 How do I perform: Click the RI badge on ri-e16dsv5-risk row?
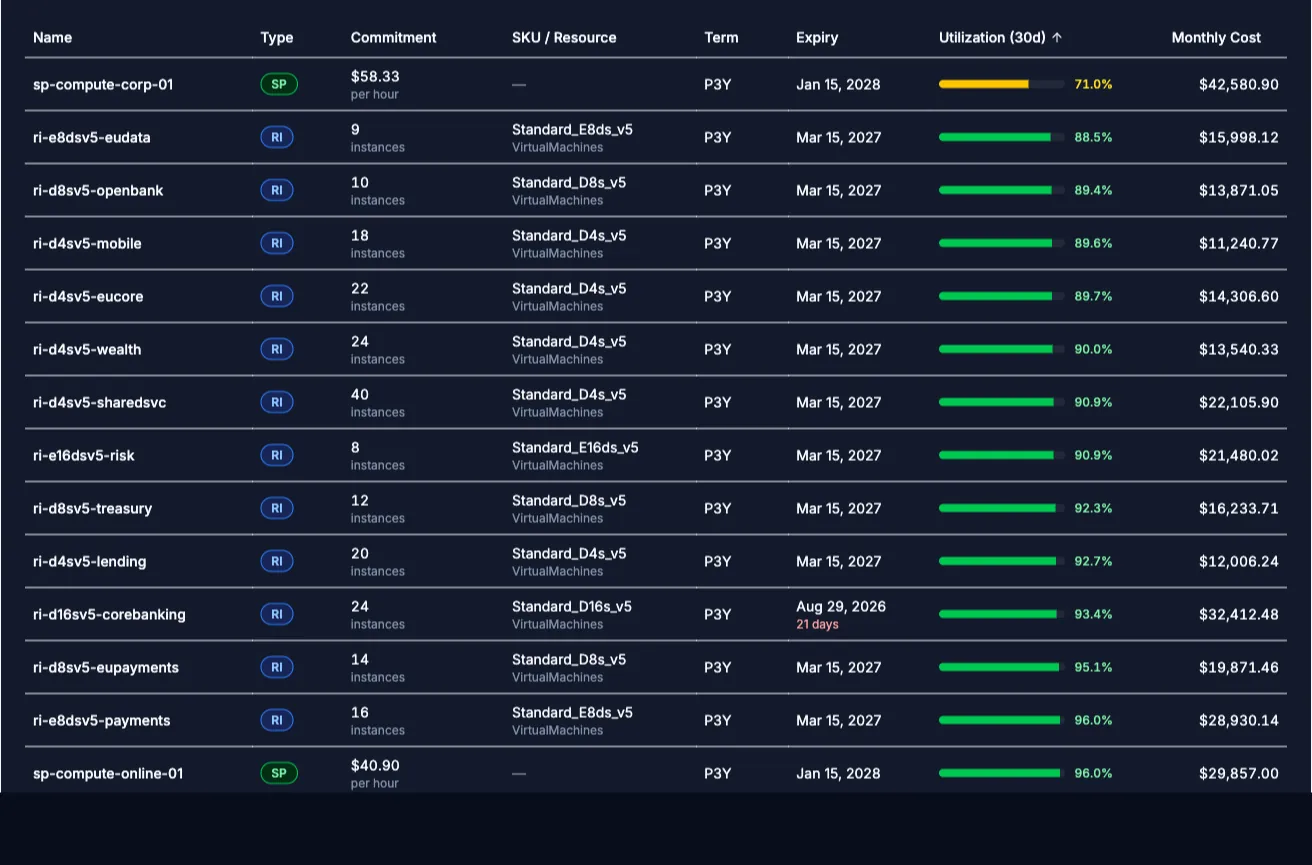277,455
